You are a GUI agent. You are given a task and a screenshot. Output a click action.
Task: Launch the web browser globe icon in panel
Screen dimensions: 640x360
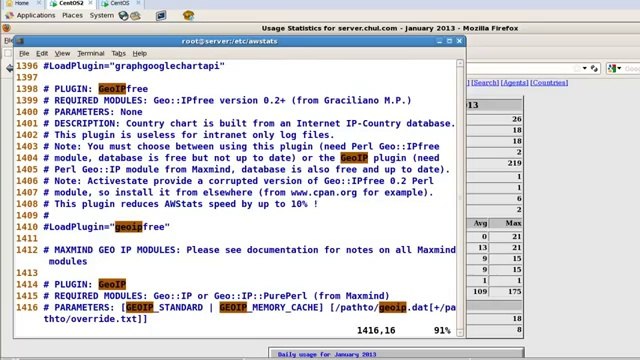point(123,16)
